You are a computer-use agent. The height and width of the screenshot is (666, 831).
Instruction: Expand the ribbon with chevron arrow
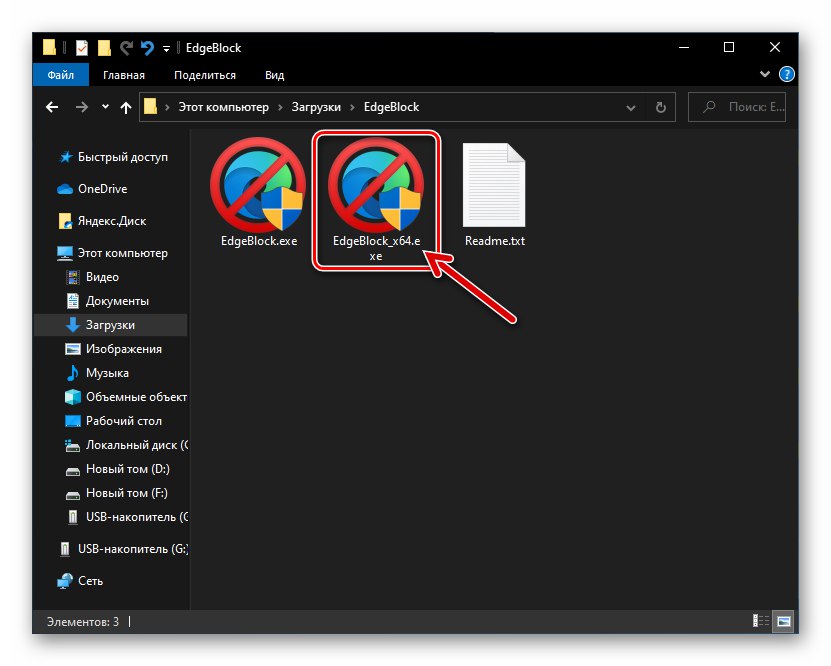point(765,74)
